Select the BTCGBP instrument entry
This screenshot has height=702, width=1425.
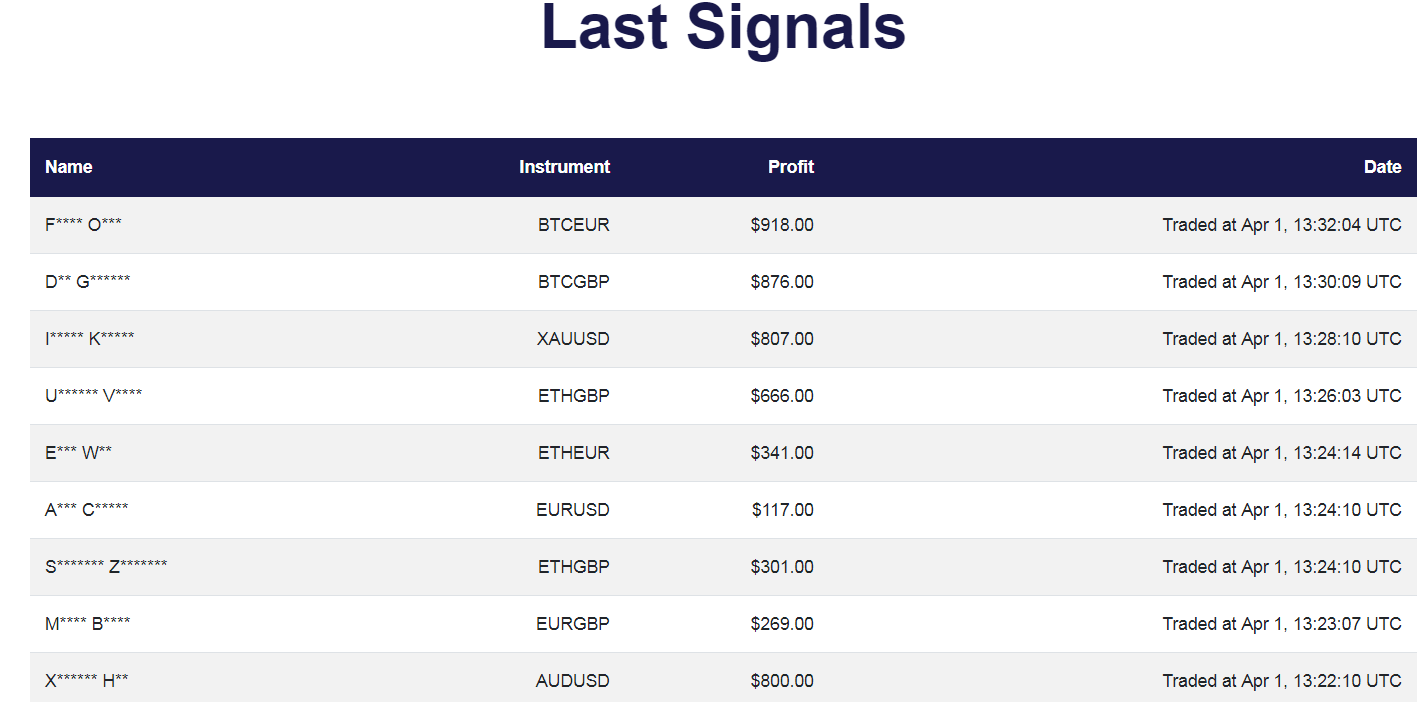point(573,282)
